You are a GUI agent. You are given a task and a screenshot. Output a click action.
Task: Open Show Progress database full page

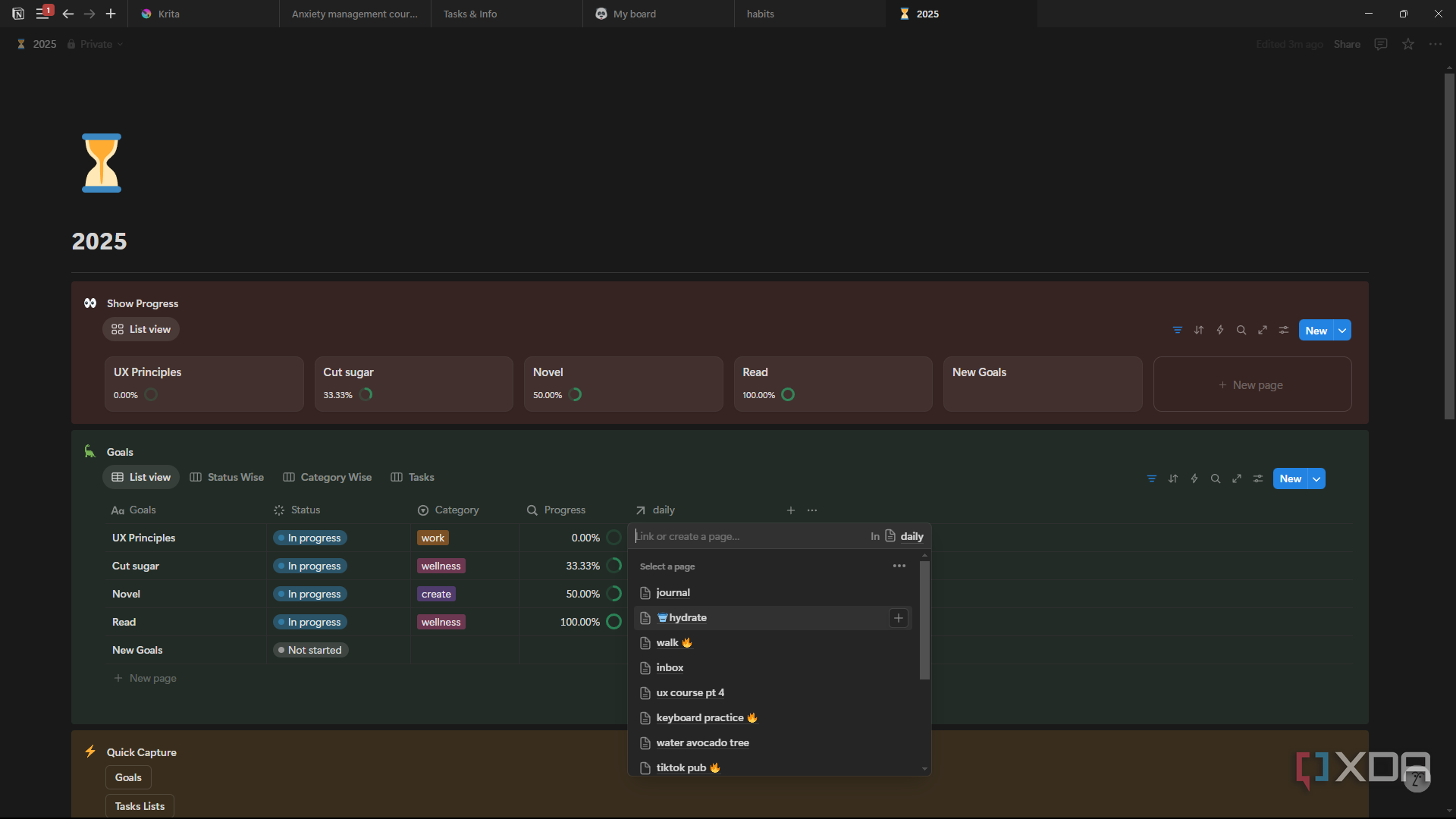pyautogui.click(x=1263, y=330)
